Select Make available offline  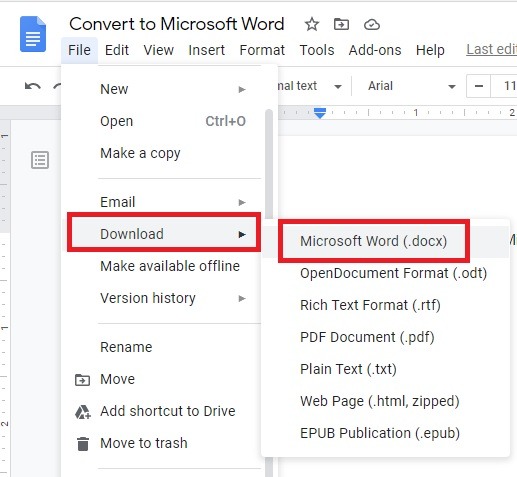(163, 266)
